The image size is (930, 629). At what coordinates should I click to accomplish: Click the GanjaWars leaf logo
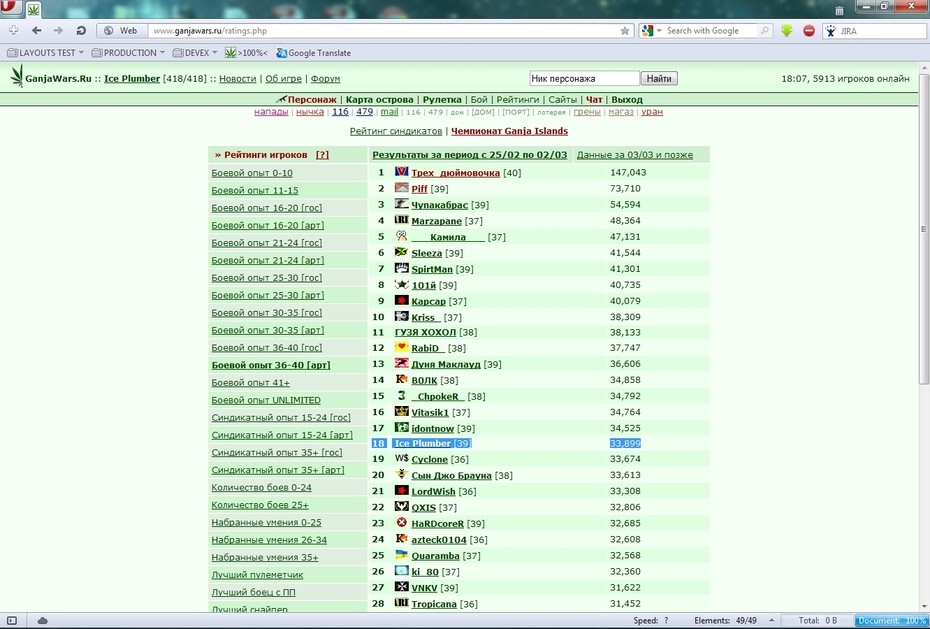17,77
